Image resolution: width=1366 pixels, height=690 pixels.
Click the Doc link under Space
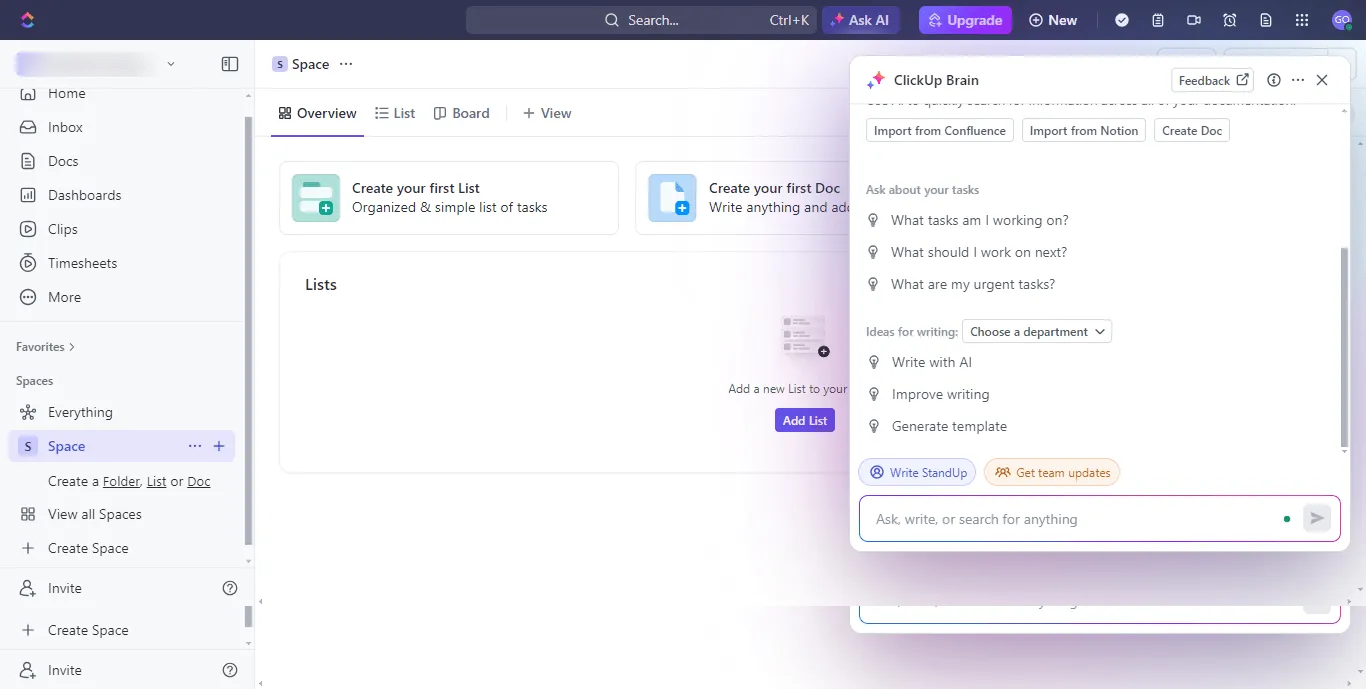pos(199,481)
